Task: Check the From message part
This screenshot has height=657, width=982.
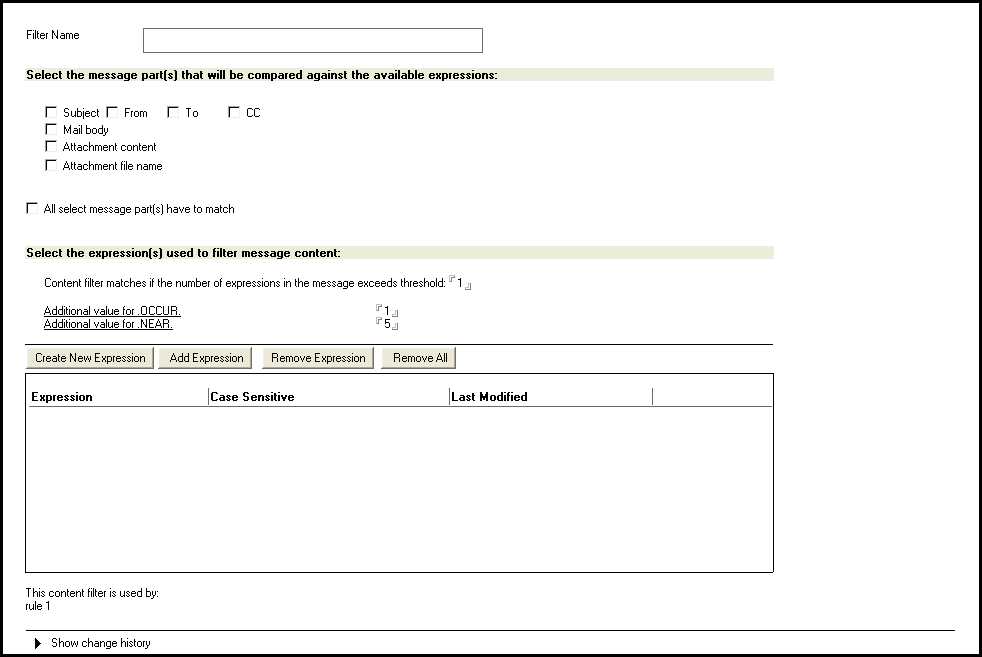Action: point(113,113)
